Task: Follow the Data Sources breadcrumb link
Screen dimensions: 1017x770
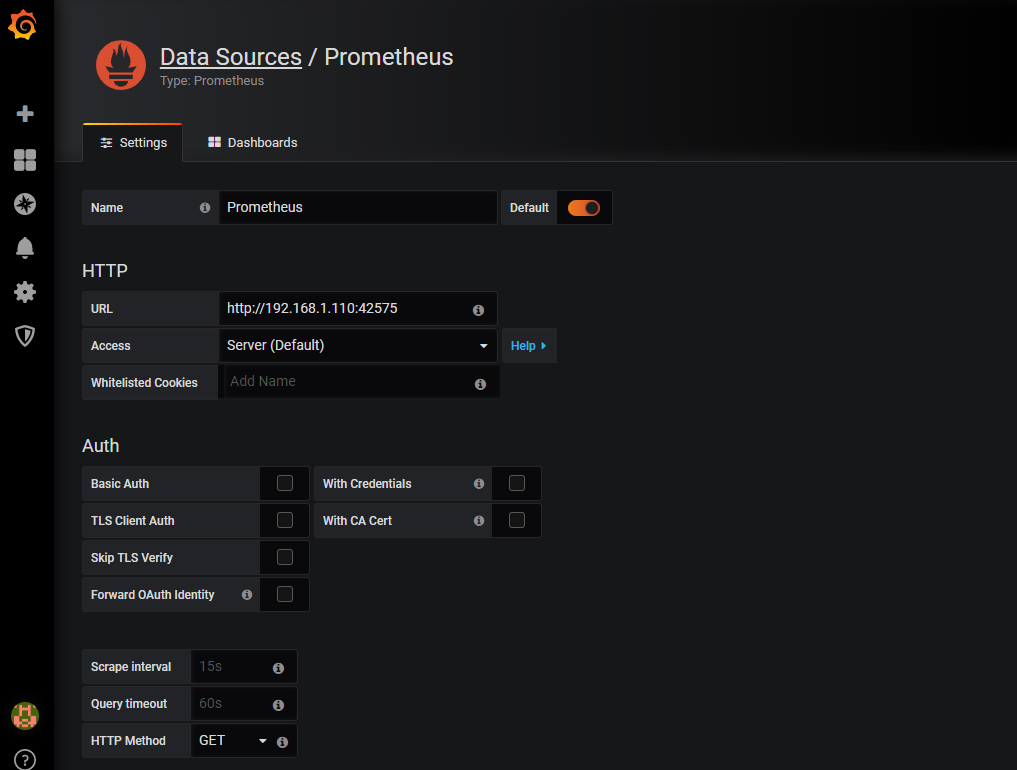Action: 231,57
